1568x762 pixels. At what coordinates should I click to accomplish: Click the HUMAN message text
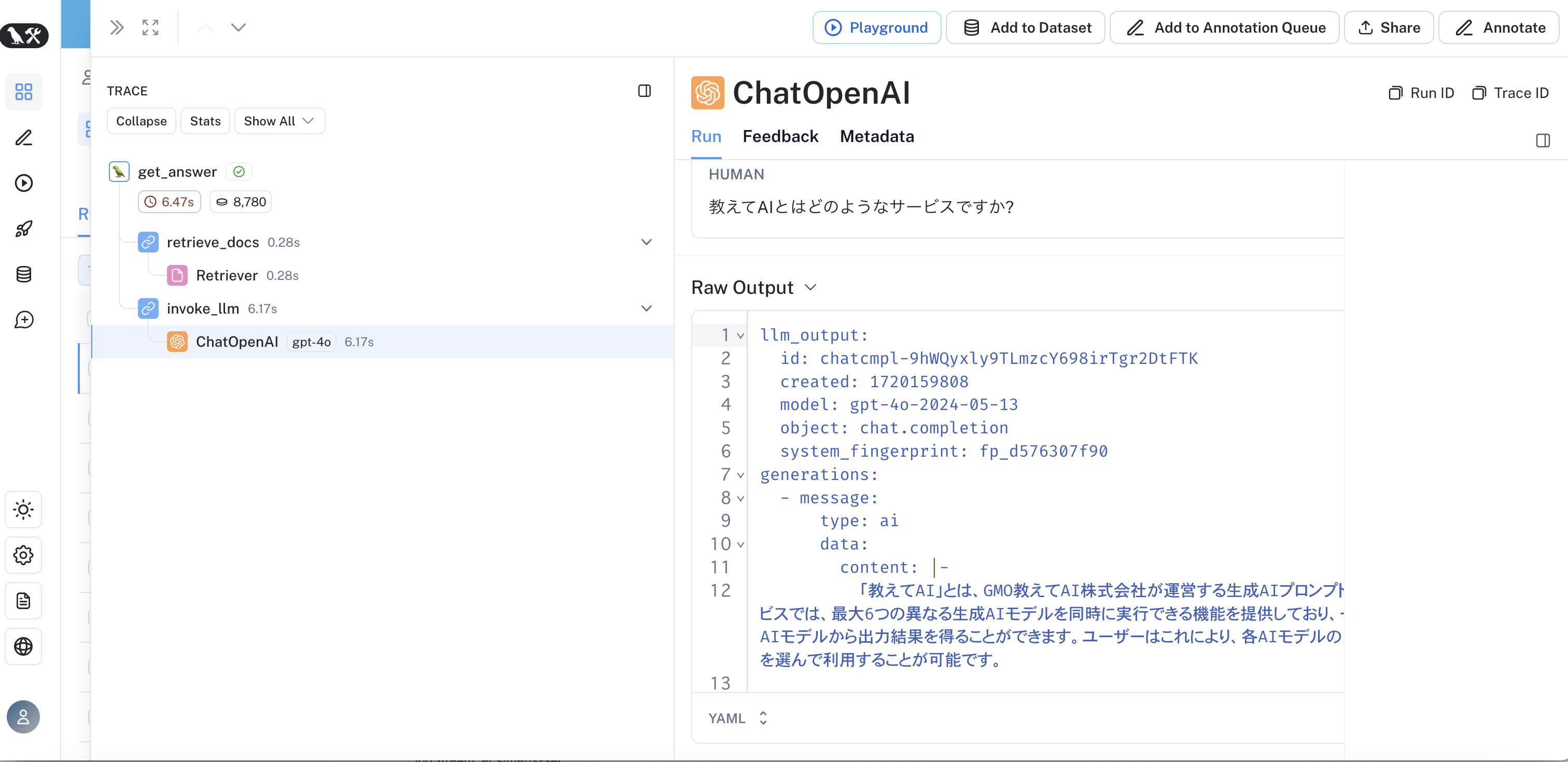click(861, 207)
